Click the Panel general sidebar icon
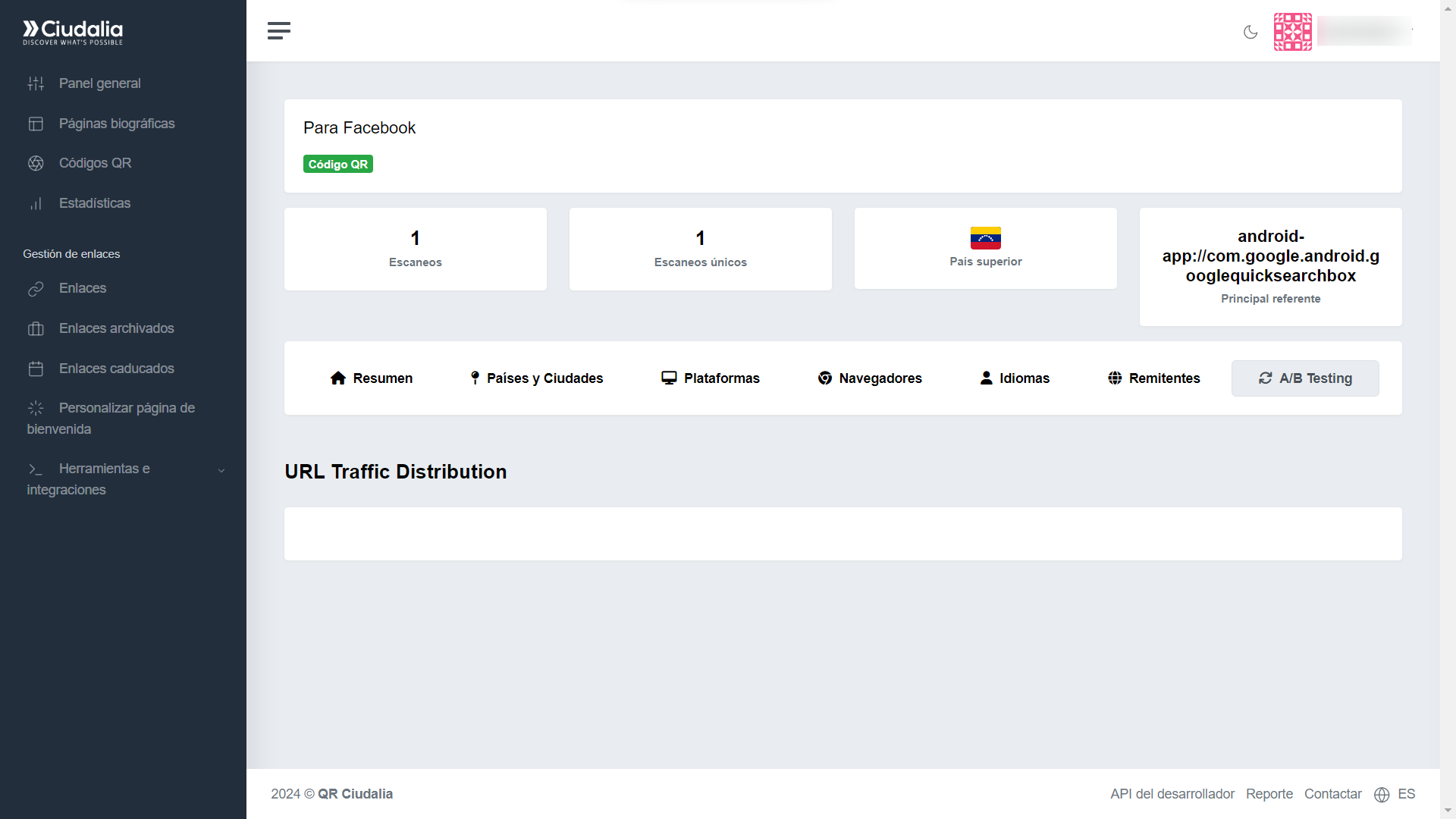This screenshot has width=1456, height=819. pyautogui.click(x=36, y=83)
